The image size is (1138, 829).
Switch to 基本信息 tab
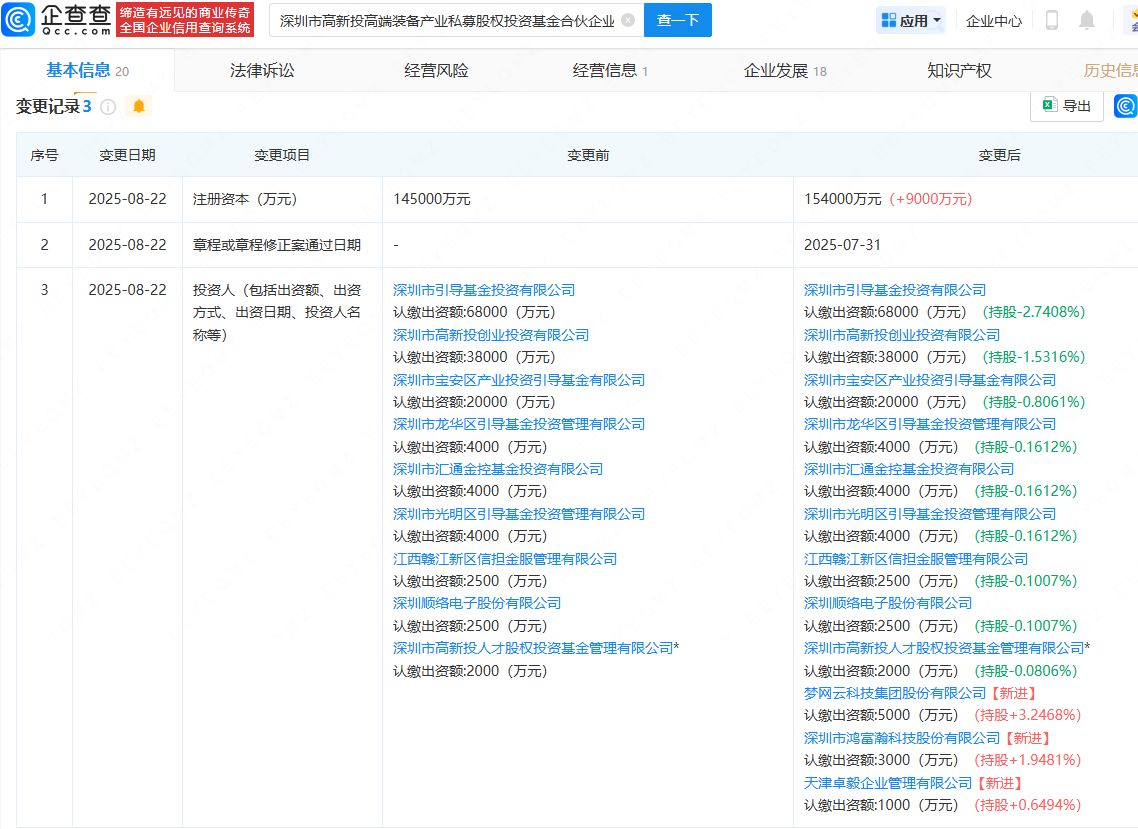point(87,70)
